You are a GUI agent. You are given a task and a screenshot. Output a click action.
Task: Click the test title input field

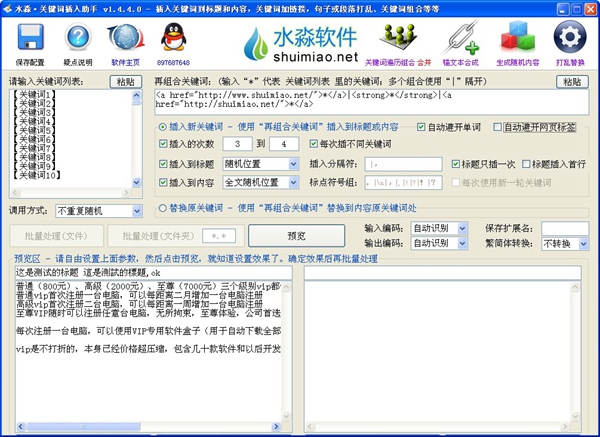tap(153, 273)
